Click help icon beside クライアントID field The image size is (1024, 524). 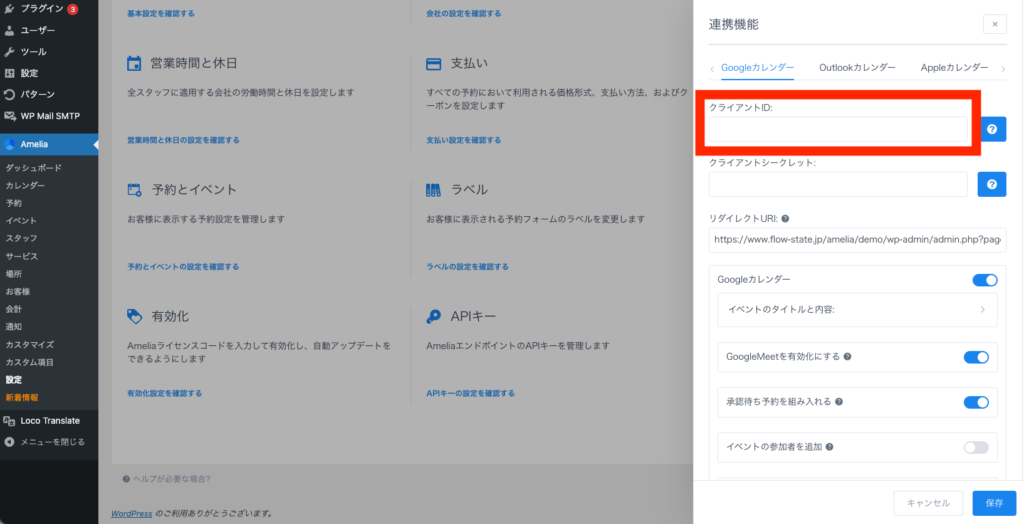[x=992, y=130]
